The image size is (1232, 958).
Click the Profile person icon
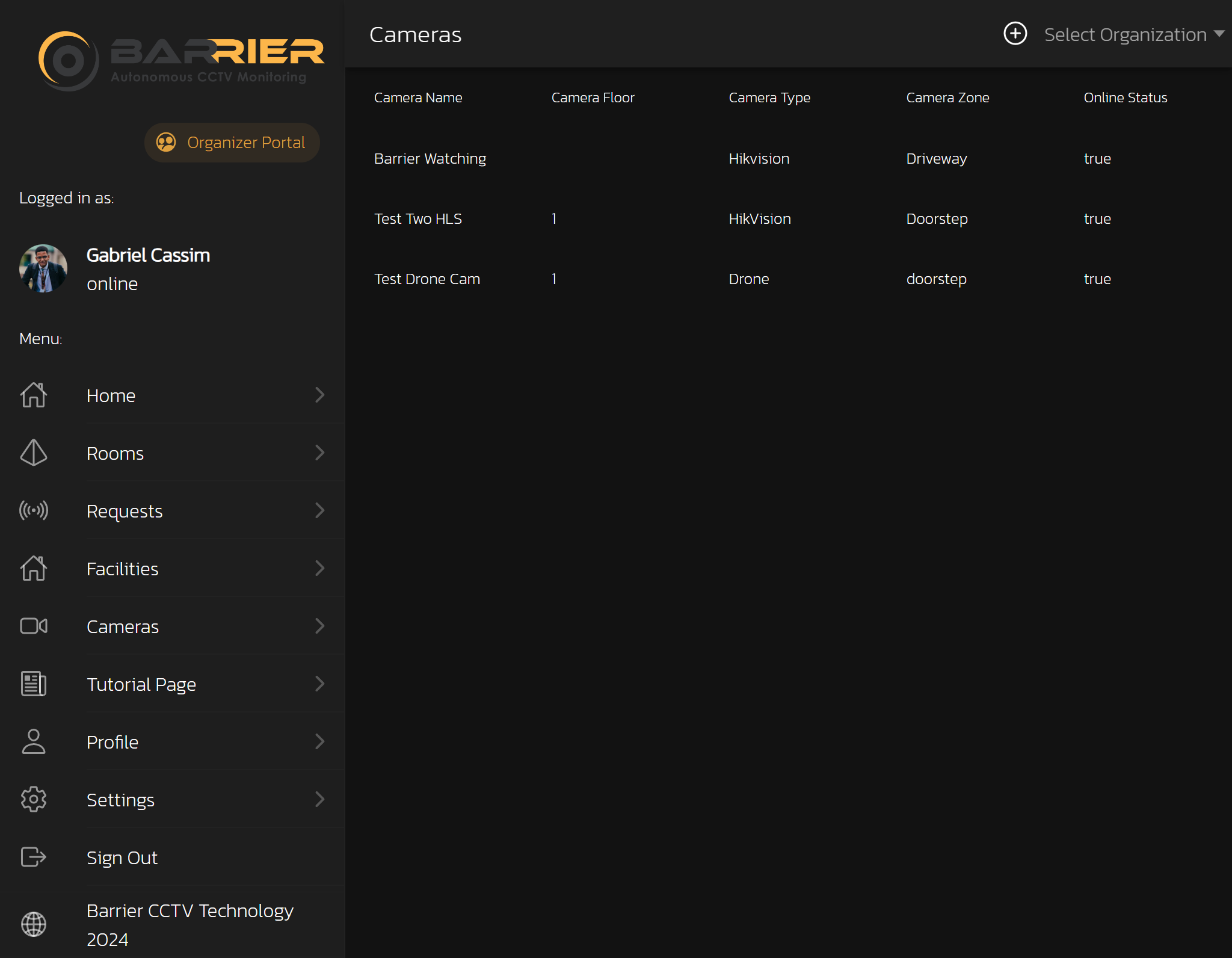34,741
